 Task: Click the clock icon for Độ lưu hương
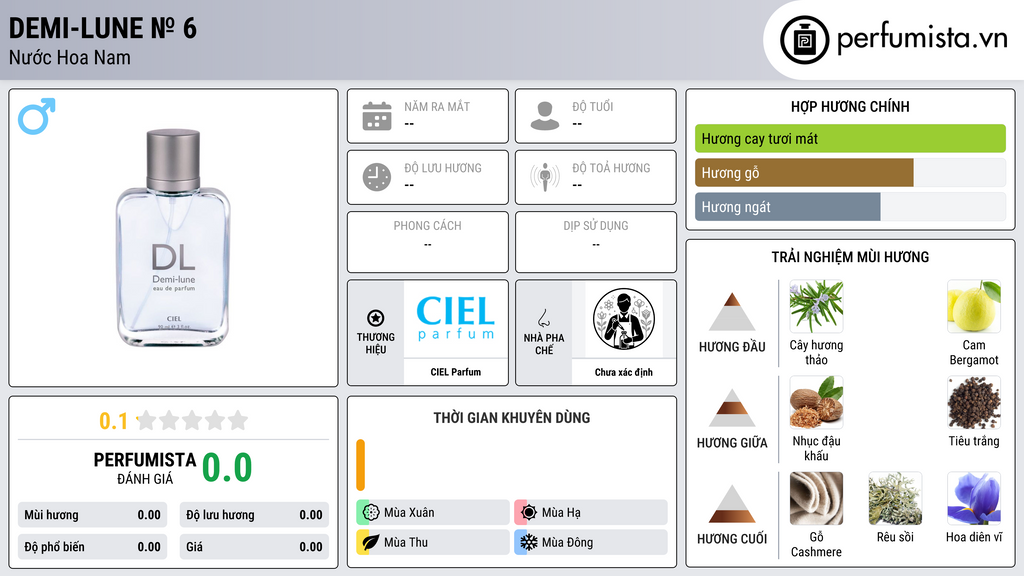click(x=377, y=177)
